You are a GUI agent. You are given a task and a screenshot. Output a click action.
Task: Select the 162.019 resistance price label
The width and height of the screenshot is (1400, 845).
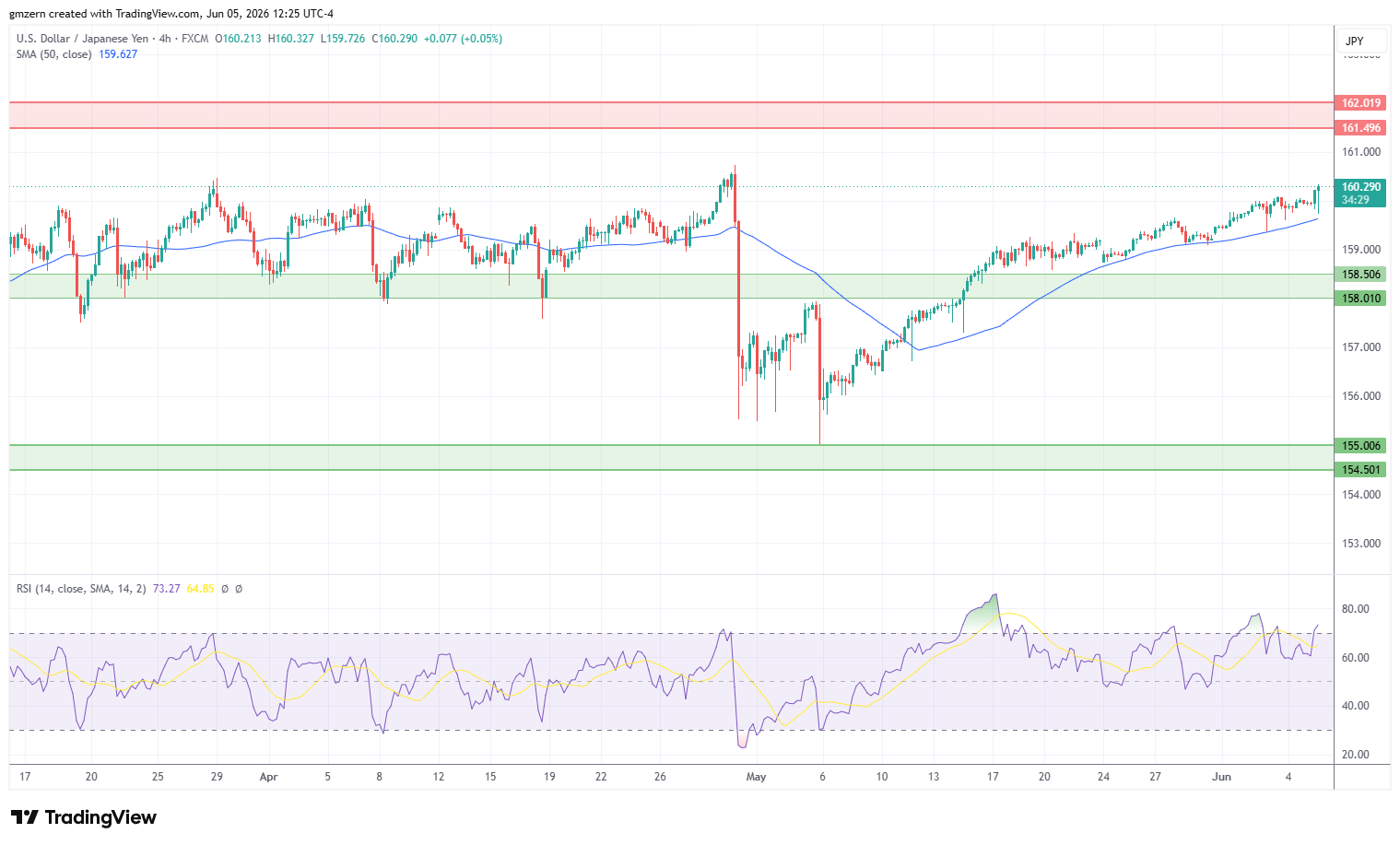tap(1360, 103)
